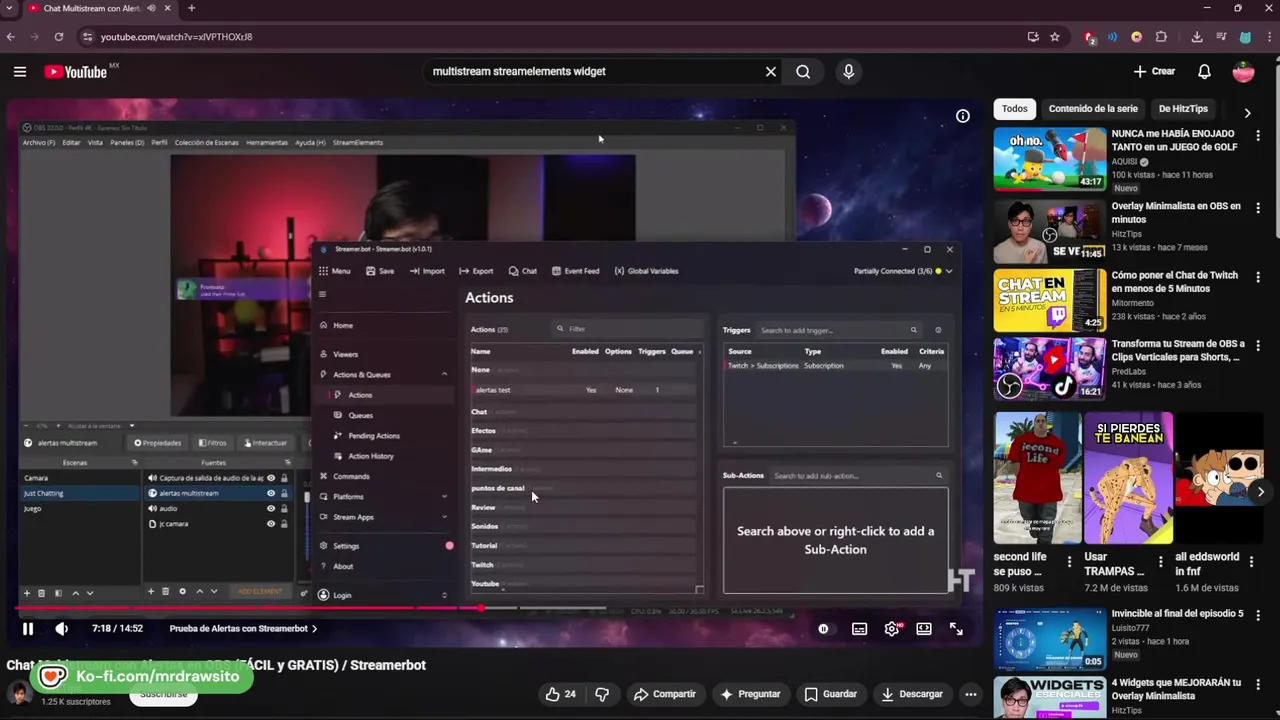
Task: Open YouTube notifications bell
Action: [x=1205, y=72]
